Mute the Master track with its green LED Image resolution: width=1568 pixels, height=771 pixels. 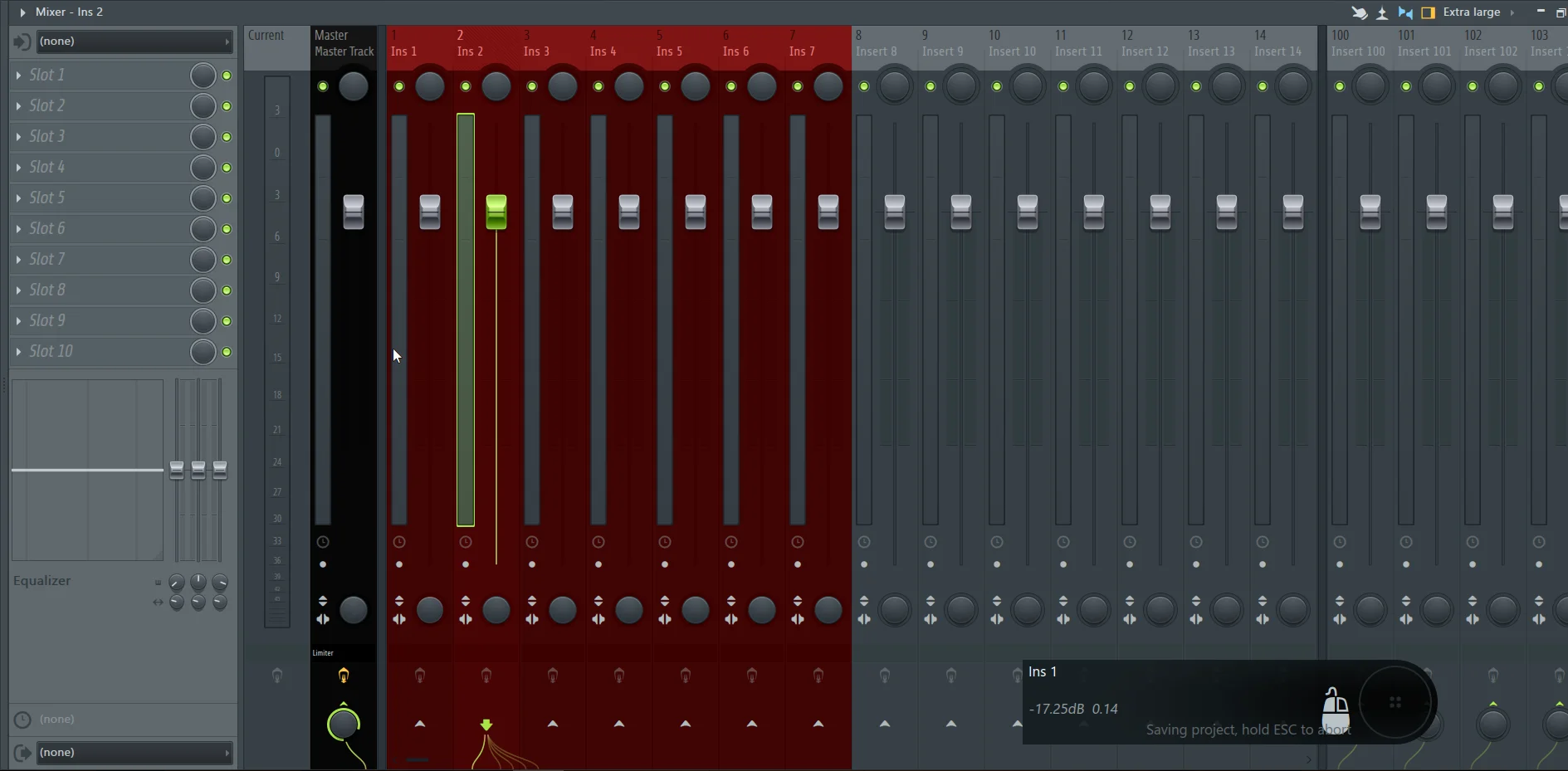(x=323, y=87)
